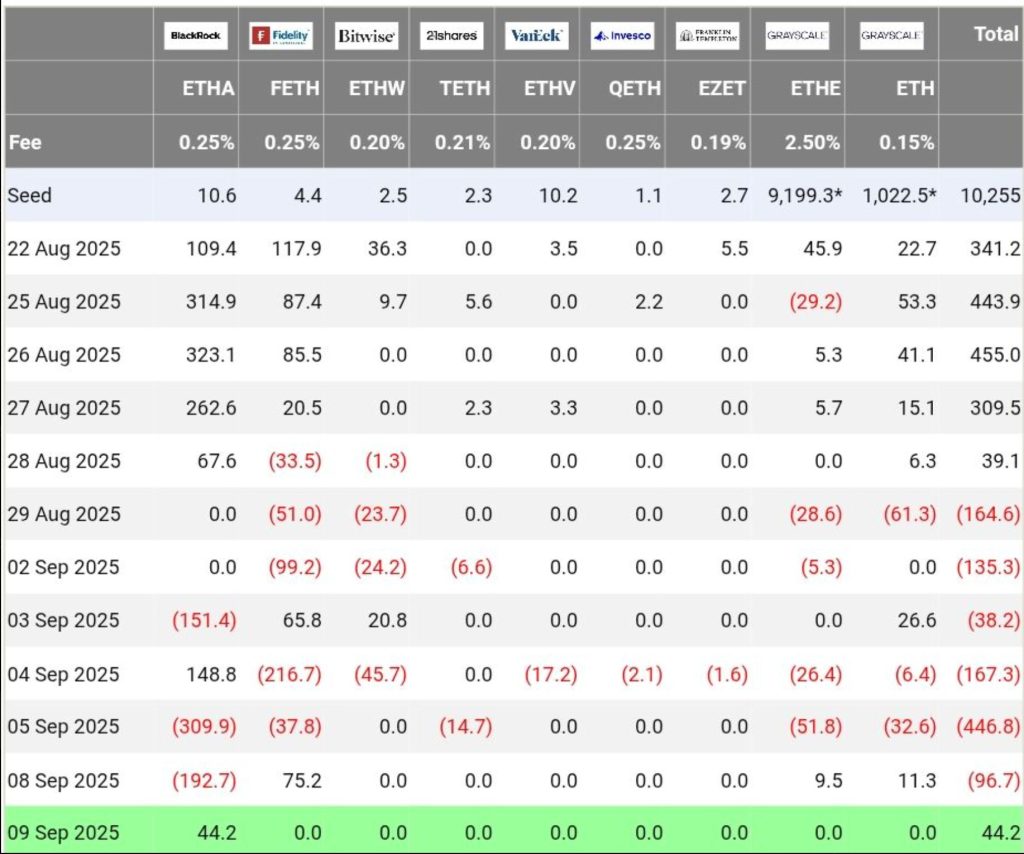This screenshot has width=1024, height=854.
Task: Click the Fidelity logo
Action: [281, 35]
